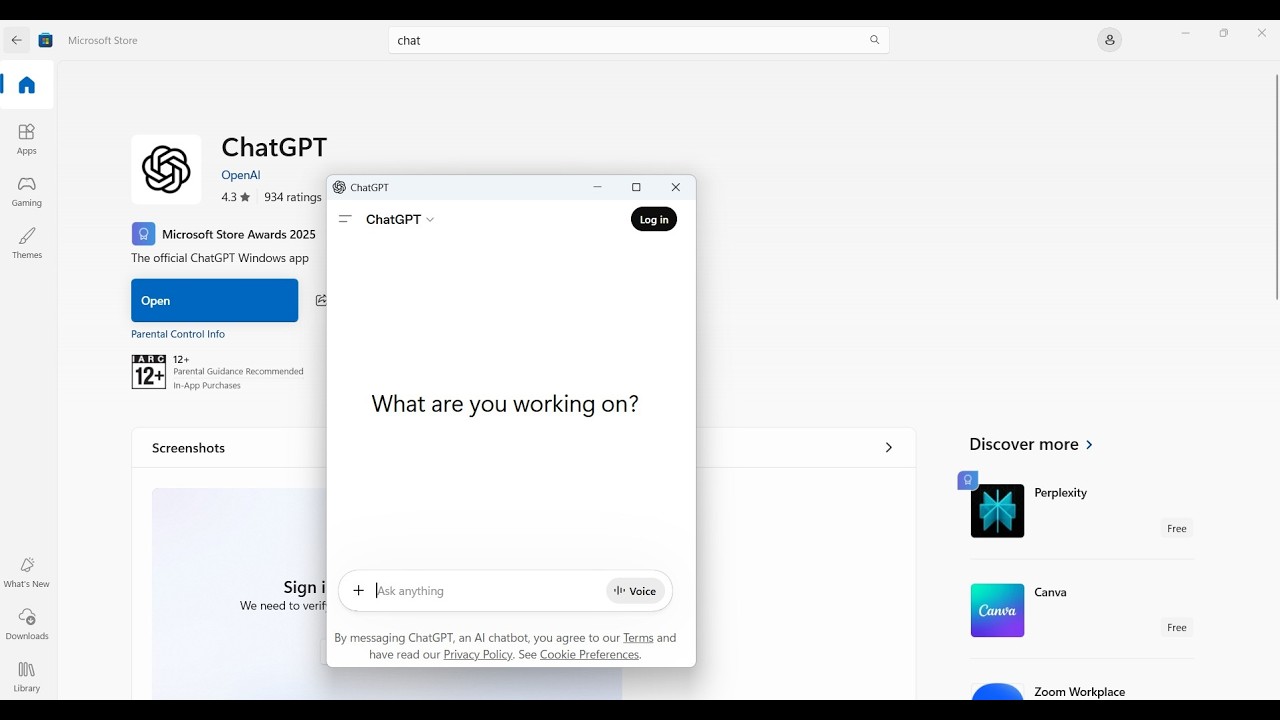Maximize the ChatGPT window
Image resolution: width=1280 pixels, height=720 pixels.
coord(636,187)
